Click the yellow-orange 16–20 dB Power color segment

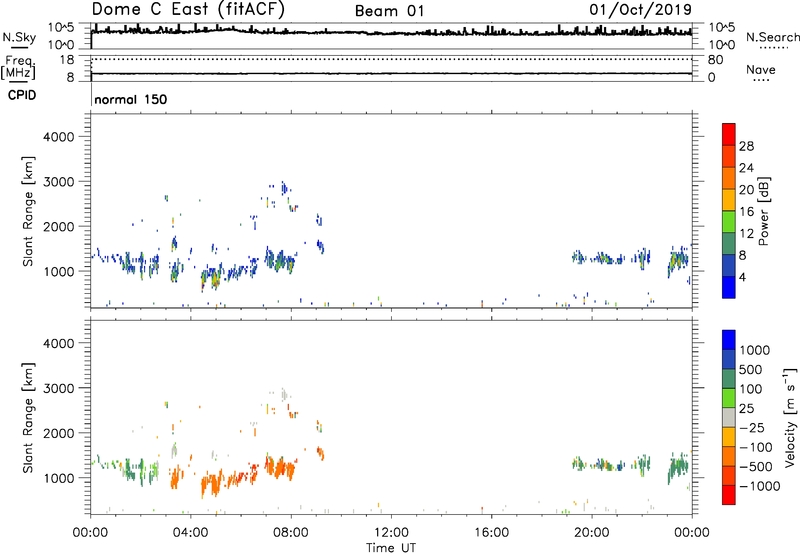coord(729,199)
